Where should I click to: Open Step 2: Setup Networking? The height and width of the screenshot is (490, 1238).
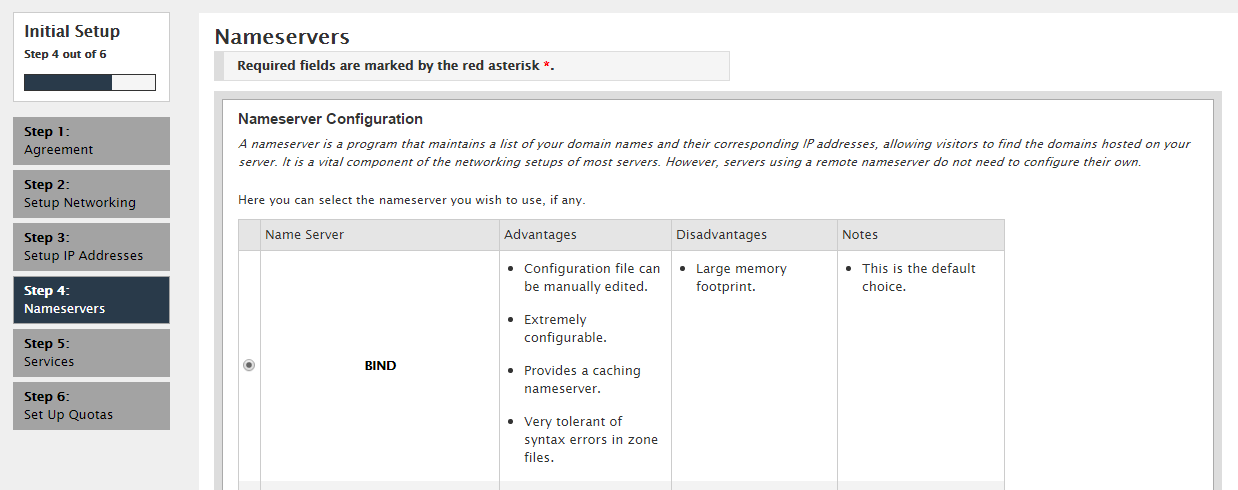91,194
